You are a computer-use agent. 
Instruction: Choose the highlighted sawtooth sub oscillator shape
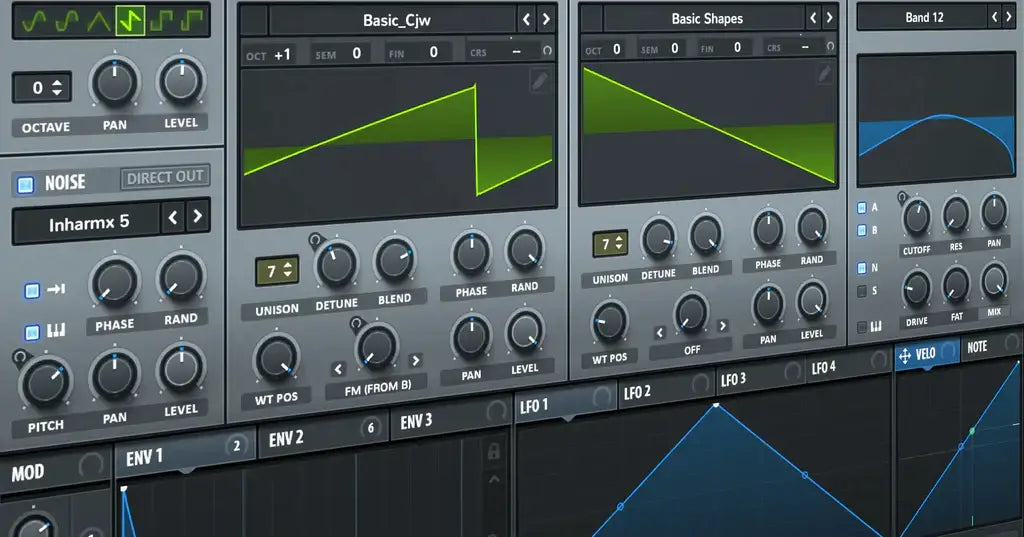(130, 19)
